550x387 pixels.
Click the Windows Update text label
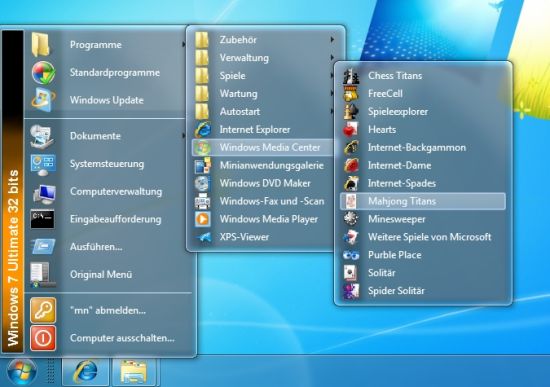coord(107,100)
